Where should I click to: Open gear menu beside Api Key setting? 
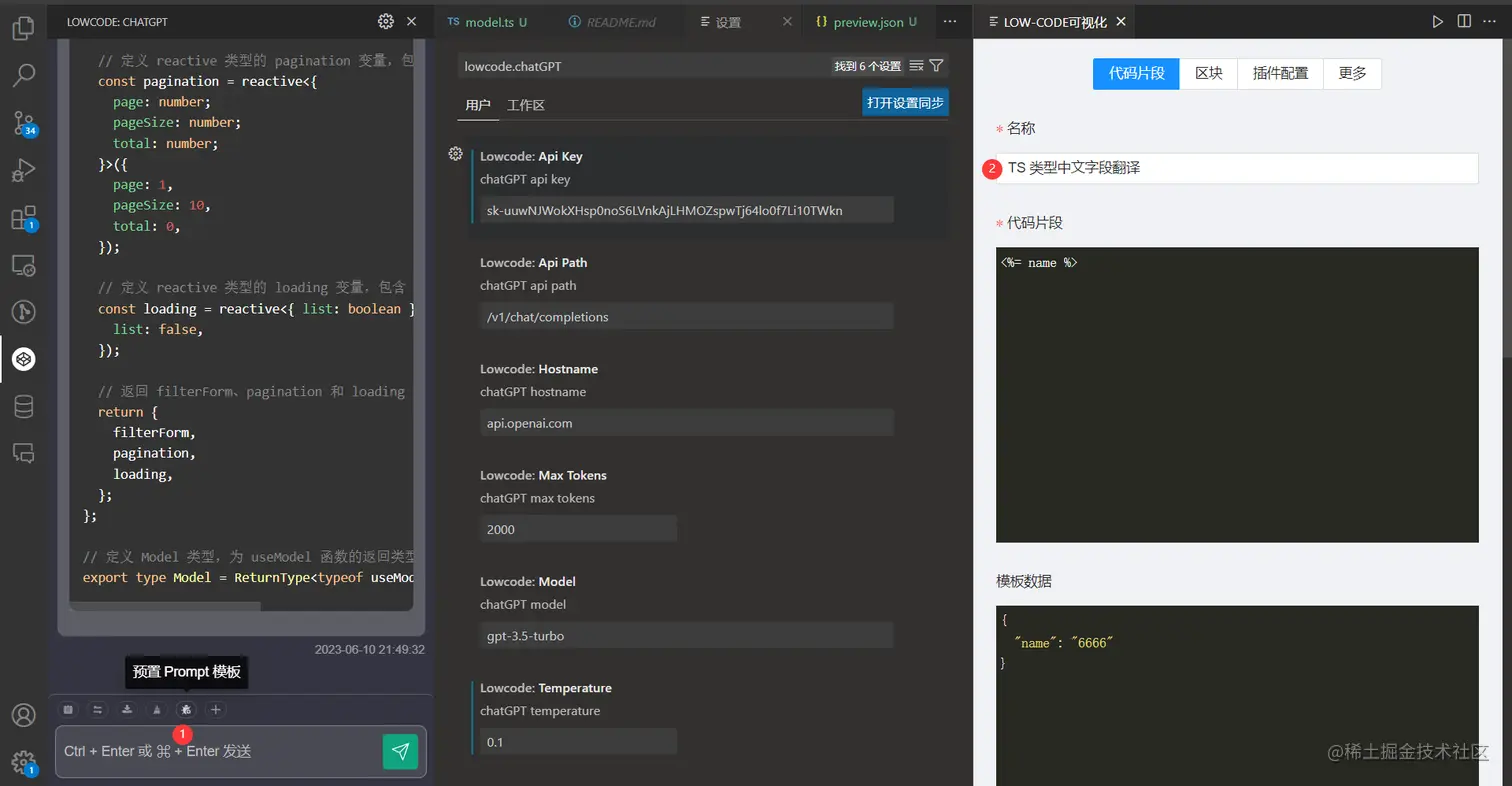[x=455, y=153]
